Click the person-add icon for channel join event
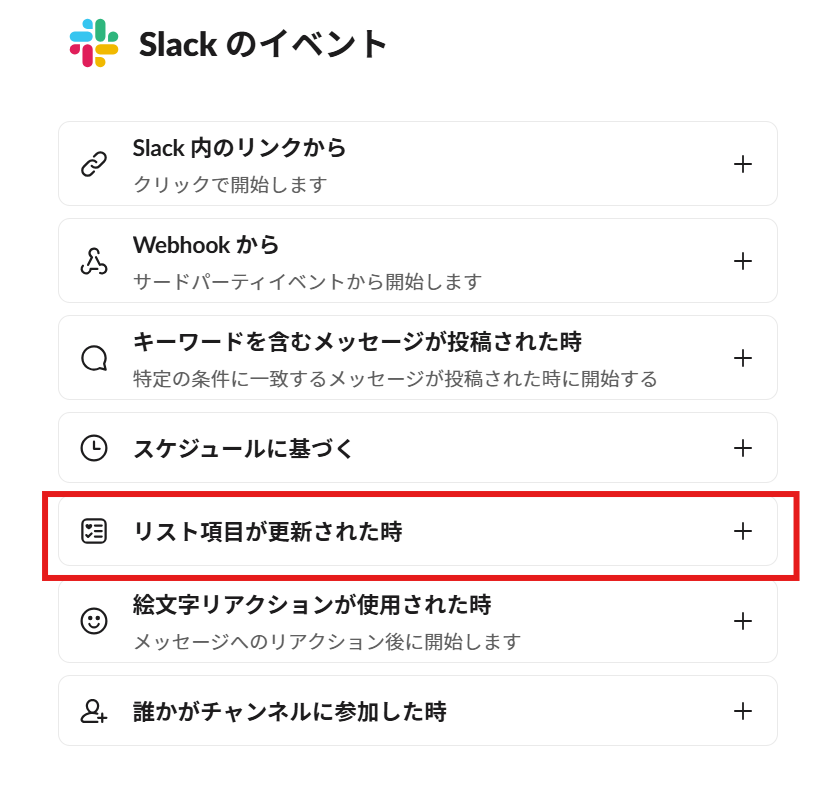The height and width of the screenshot is (789, 817). 95,712
